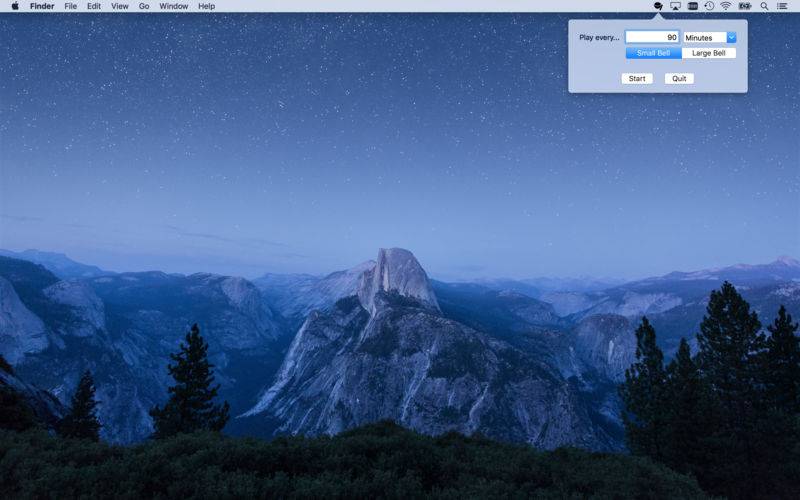This screenshot has width=800, height=500.
Task: Open the Go menu
Action: coord(144,6)
